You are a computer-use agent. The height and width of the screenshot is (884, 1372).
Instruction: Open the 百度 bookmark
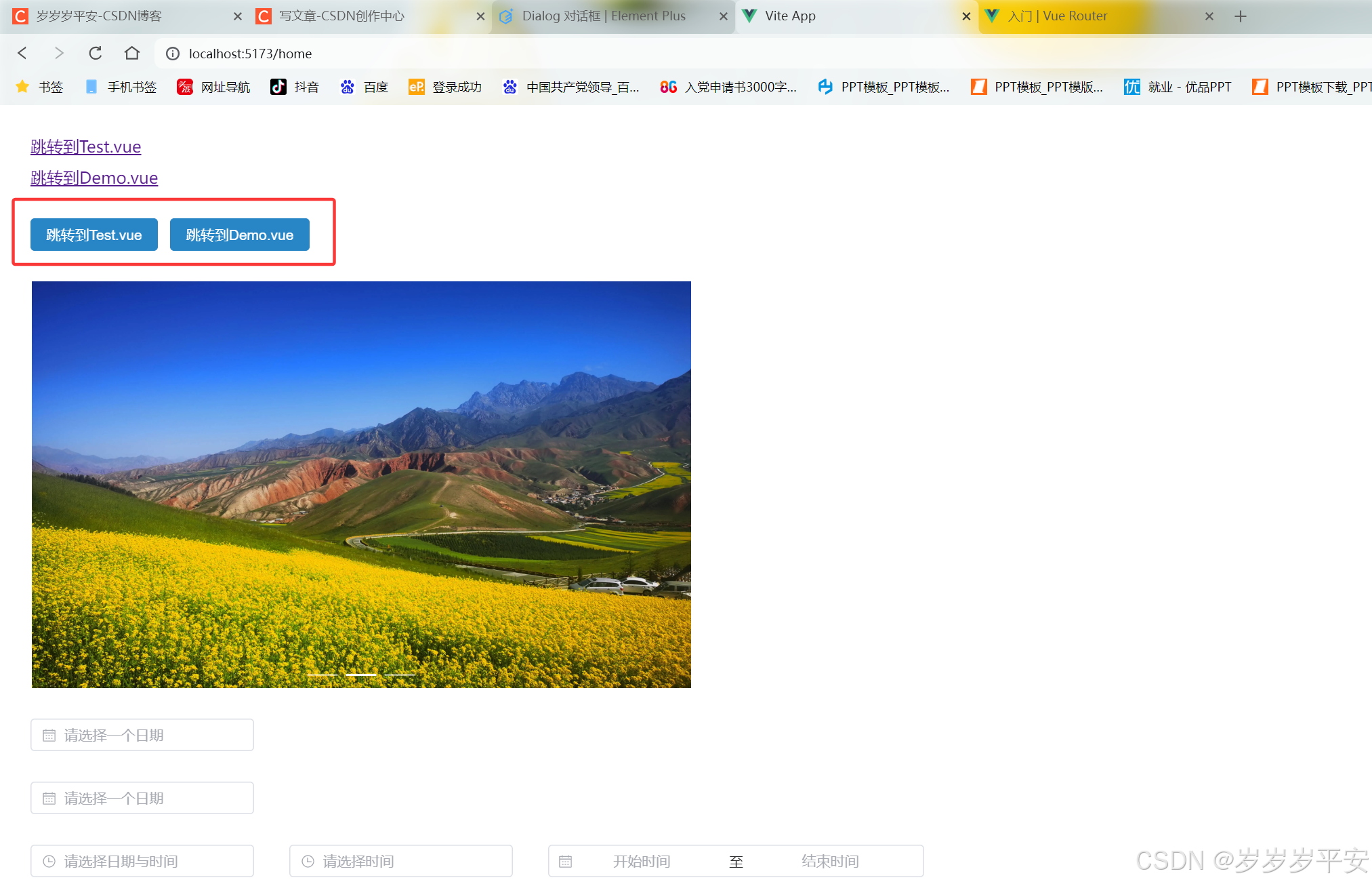click(365, 87)
